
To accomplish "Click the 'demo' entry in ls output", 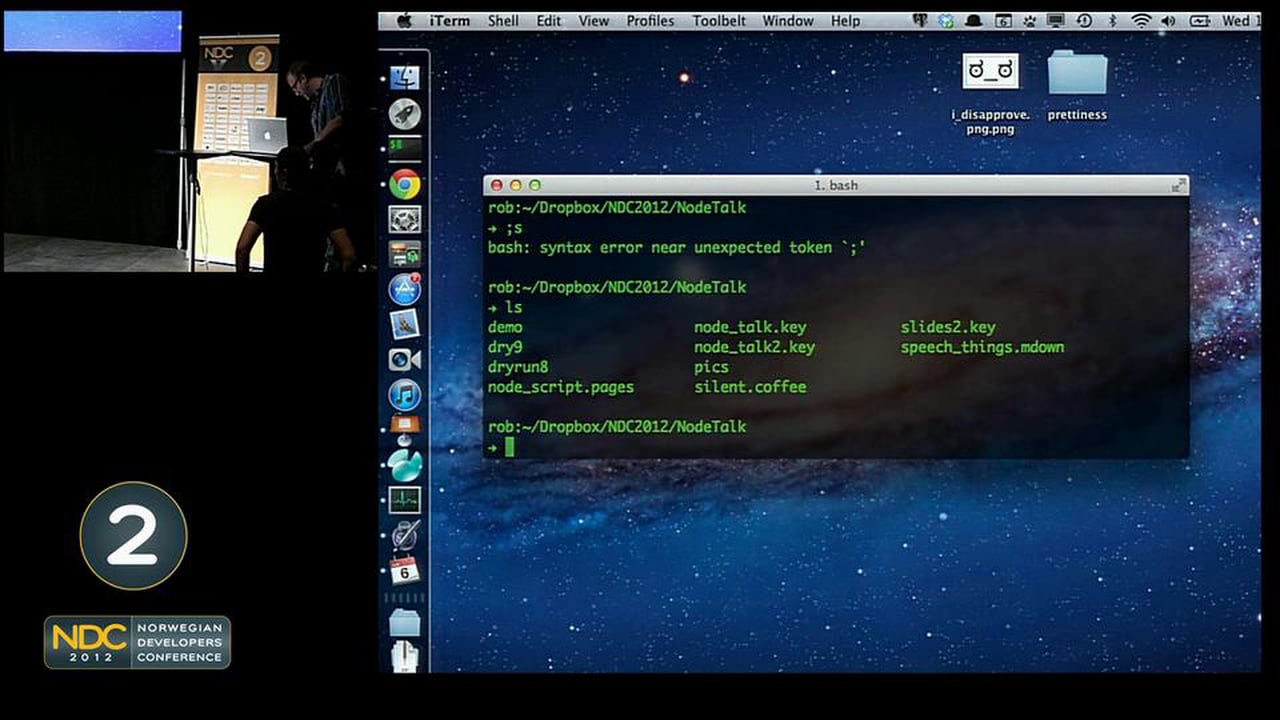I will (x=505, y=327).
